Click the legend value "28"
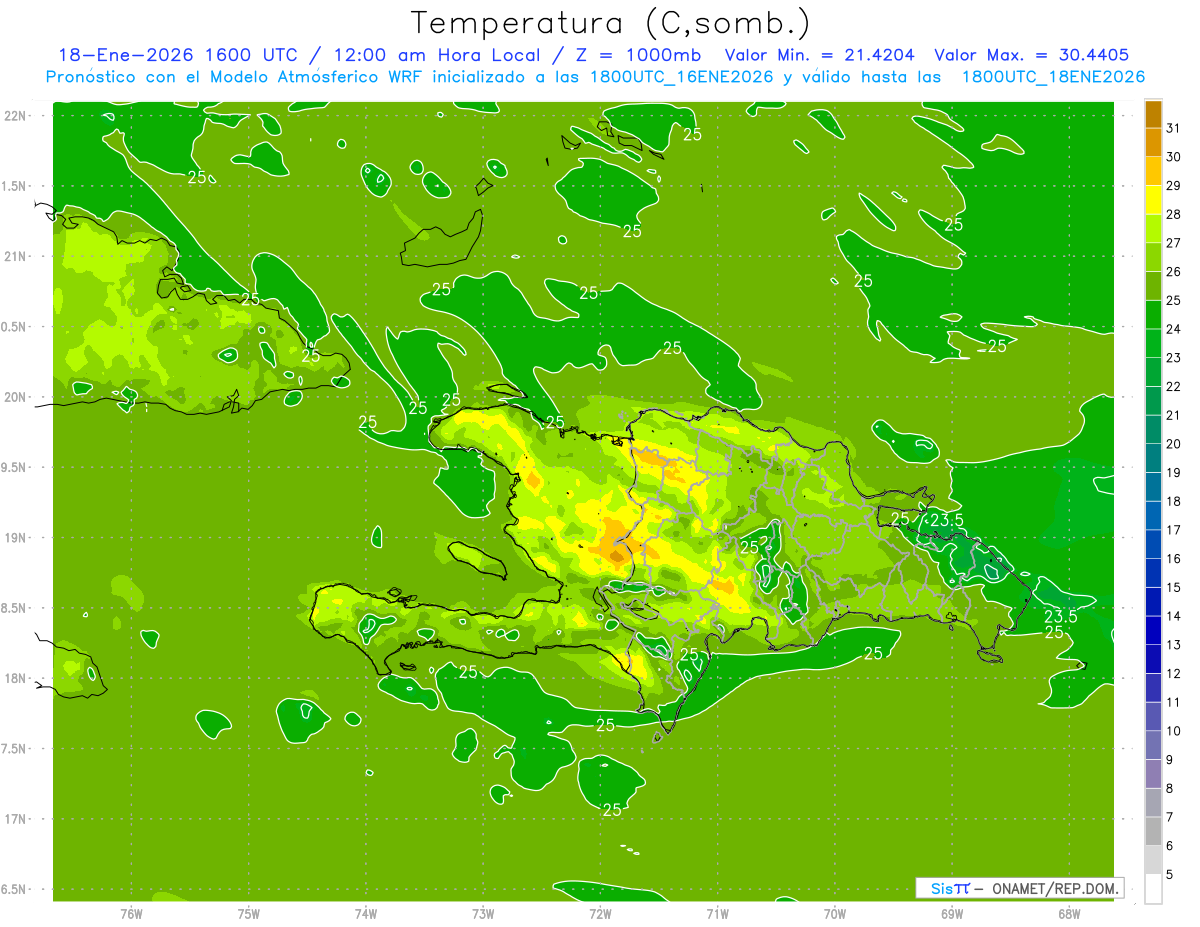Screen dimensions: 1200x927 (1174, 214)
